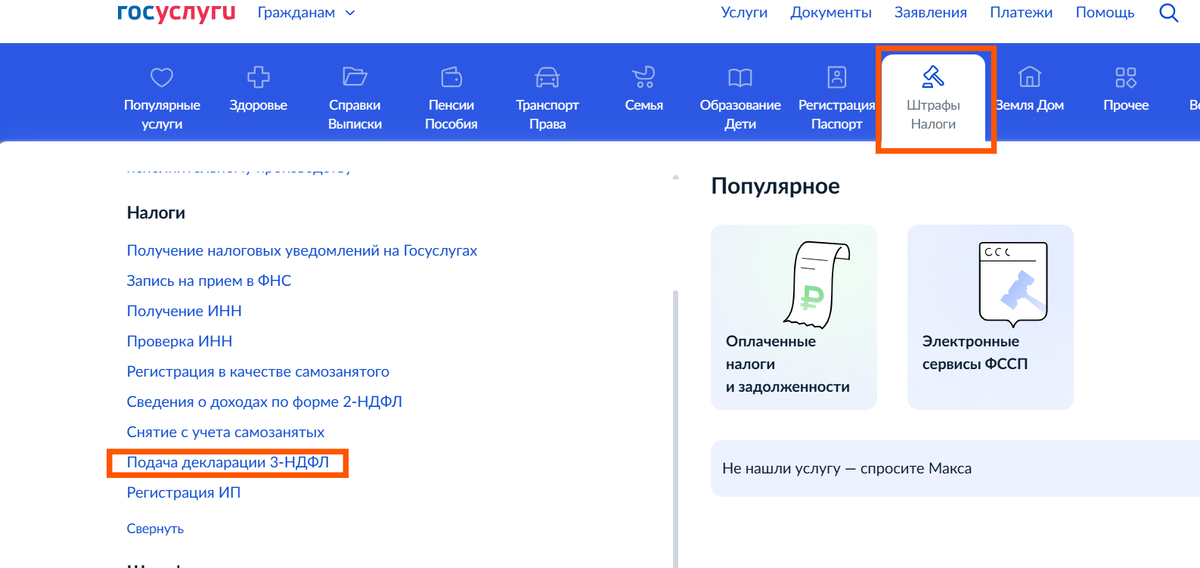Select the medical cross icon for Здоровье

[x=258, y=77]
